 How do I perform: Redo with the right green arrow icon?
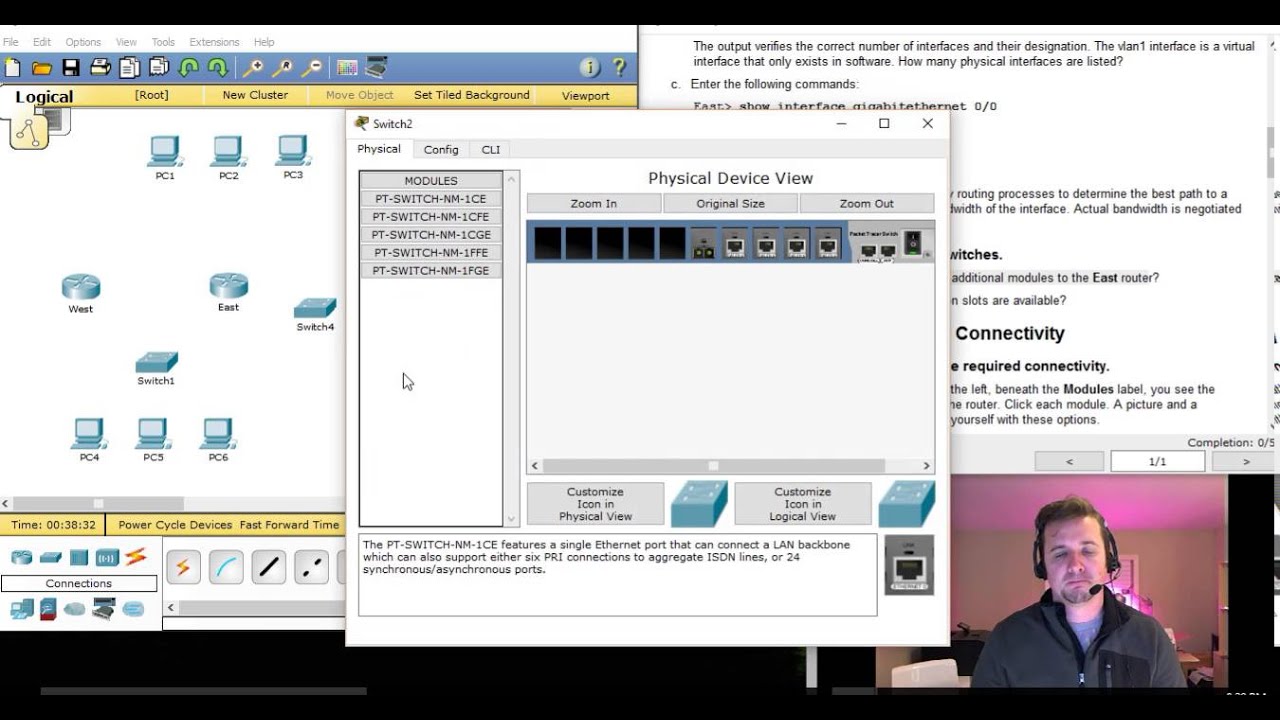(x=217, y=68)
